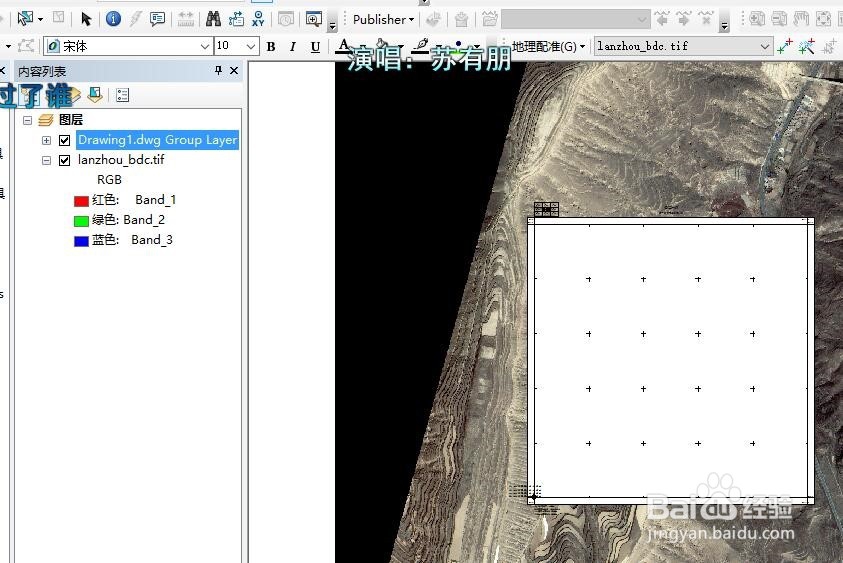Viewport: 843px width, 563px height.
Task: Open the lanzhou_bdc.tif georeferencing layer dropdown
Action: click(x=765, y=46)
